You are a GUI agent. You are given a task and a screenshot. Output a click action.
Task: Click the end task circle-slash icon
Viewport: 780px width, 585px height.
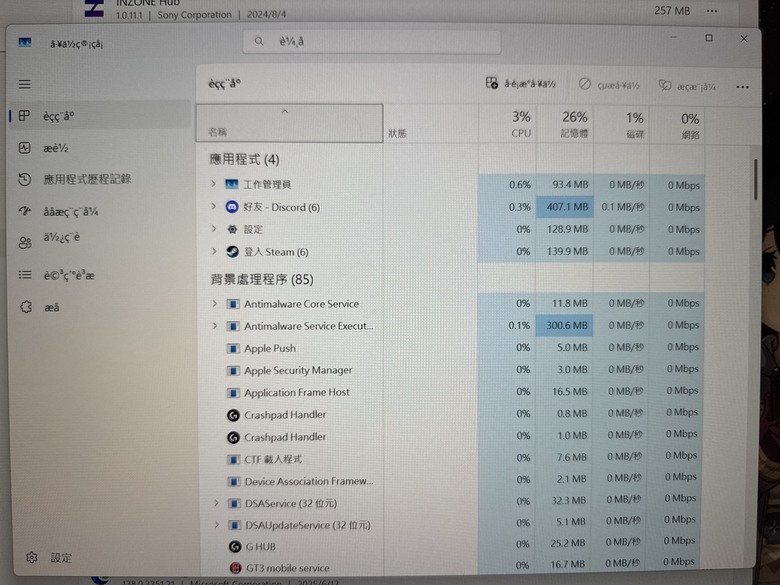coord(585,84)
